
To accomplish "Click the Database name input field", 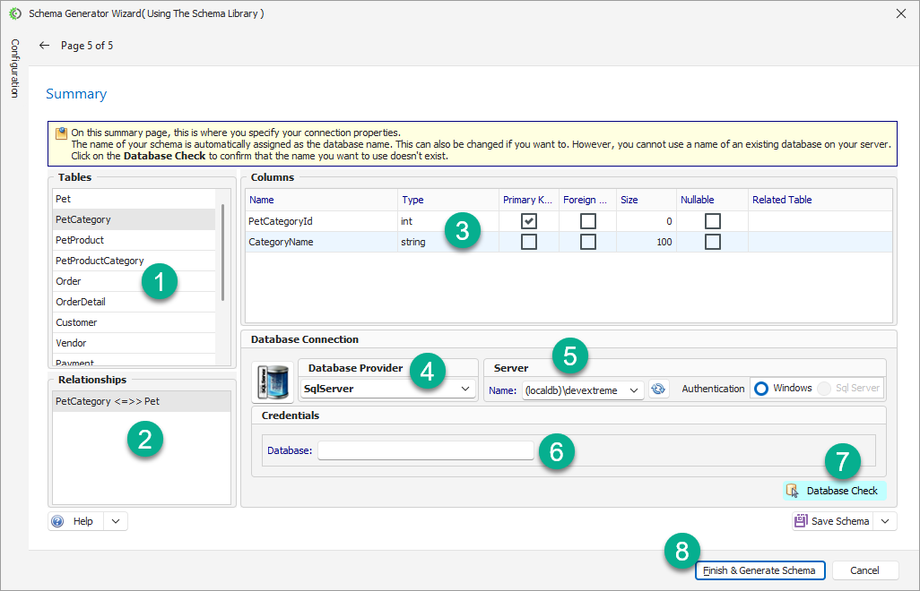I will [x=426, y=450].
